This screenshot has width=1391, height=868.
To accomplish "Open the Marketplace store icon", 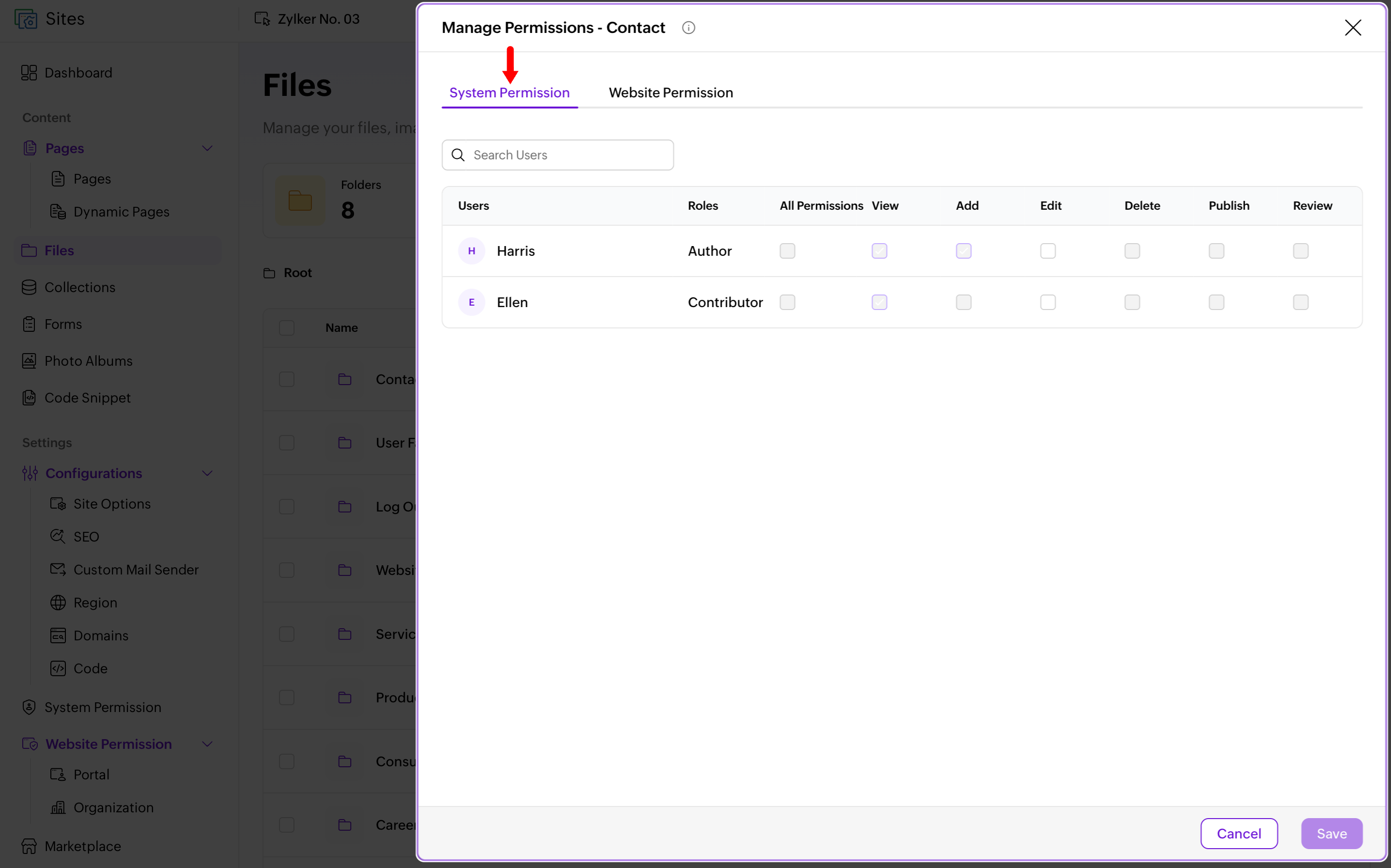I will pyautogui.click(x=29, y=846).
